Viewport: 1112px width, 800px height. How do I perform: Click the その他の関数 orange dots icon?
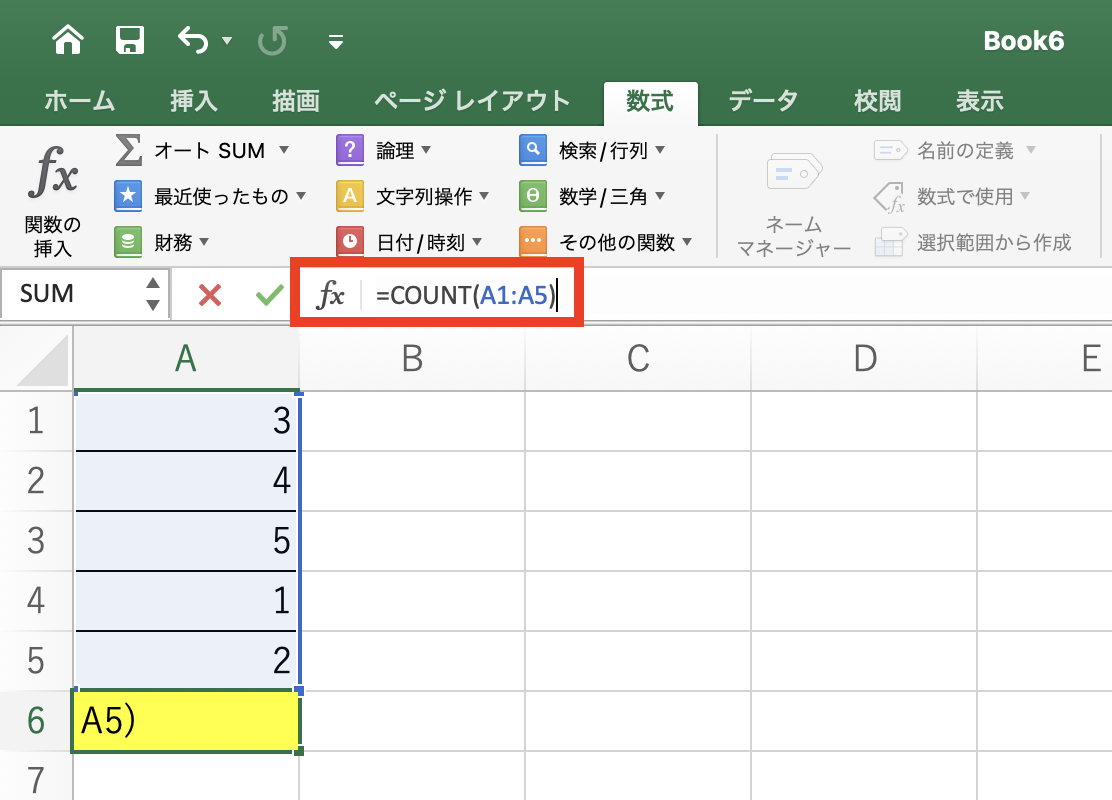point(533,242)
